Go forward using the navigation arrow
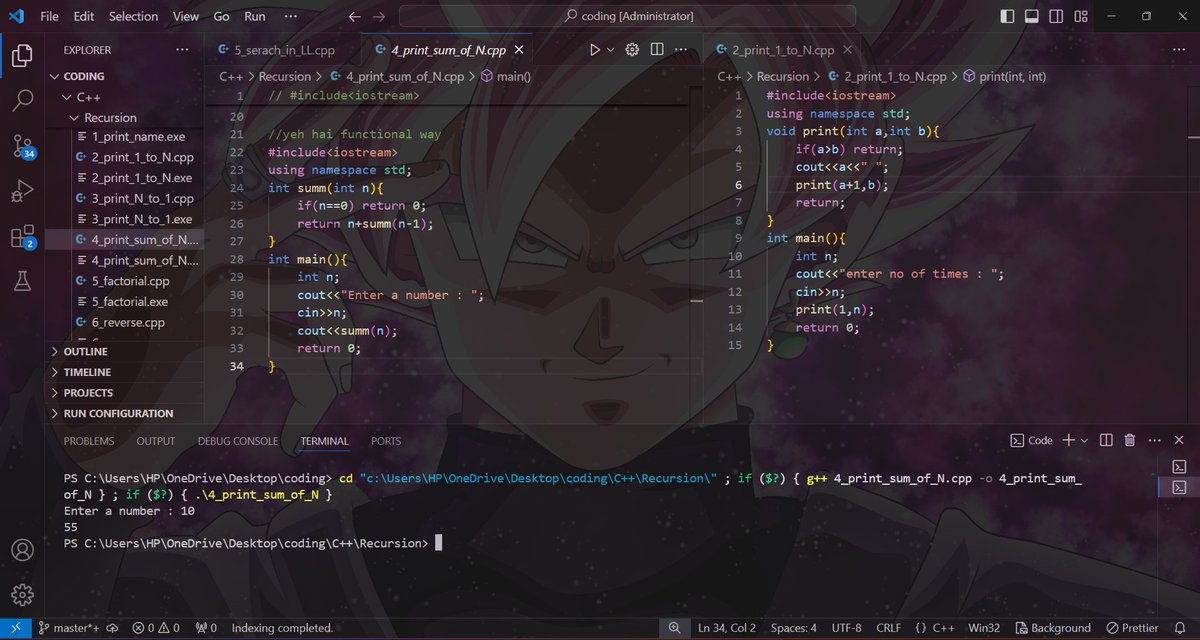Viewport: 1200px width, 640px height. click(x=378, y=16)
